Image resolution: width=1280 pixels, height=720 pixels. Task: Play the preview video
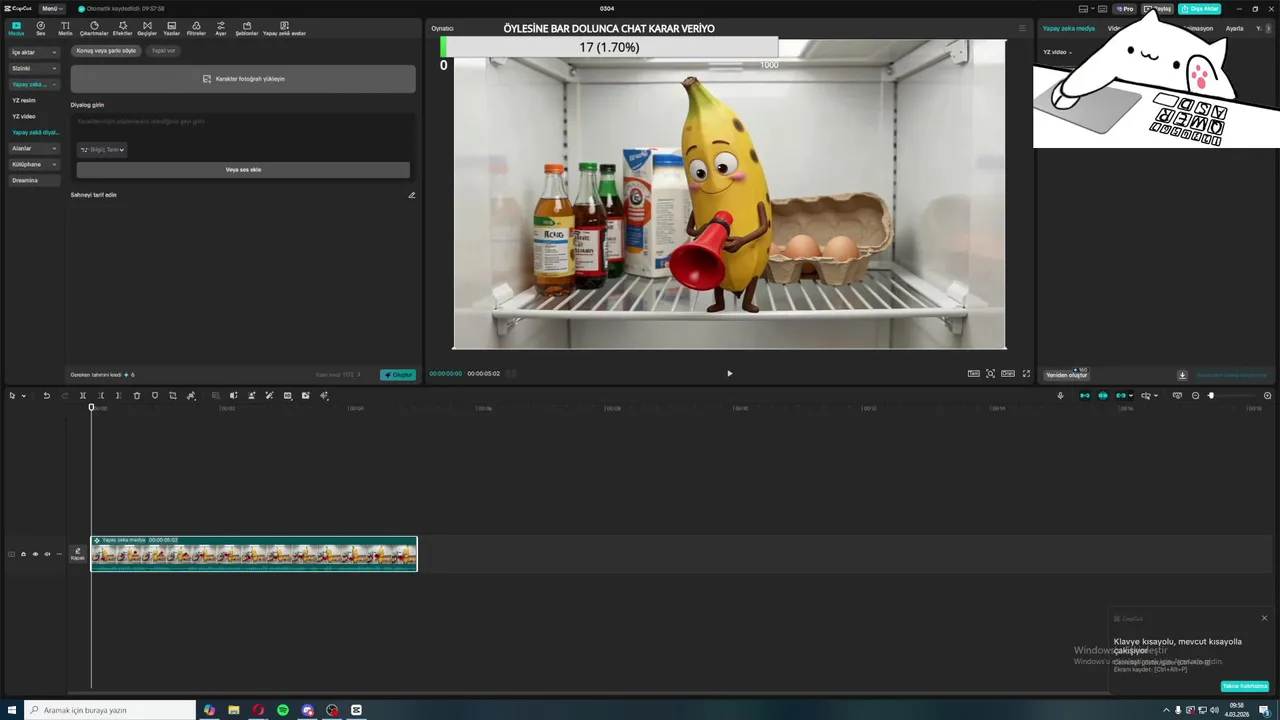point(729,374)
